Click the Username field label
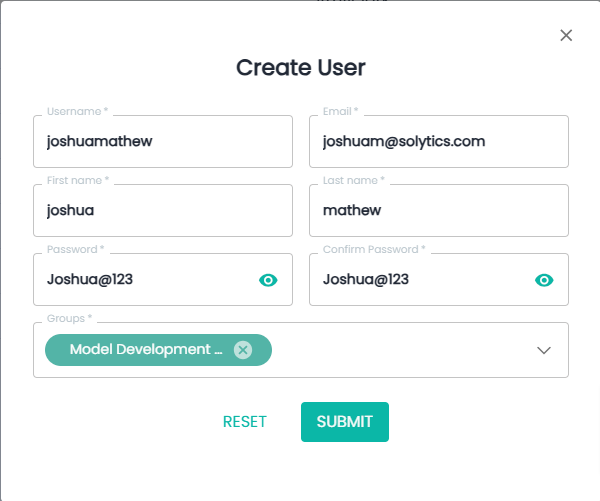This screenshot has height=501, width=600. pyautogui.click(x=76, y=111)
